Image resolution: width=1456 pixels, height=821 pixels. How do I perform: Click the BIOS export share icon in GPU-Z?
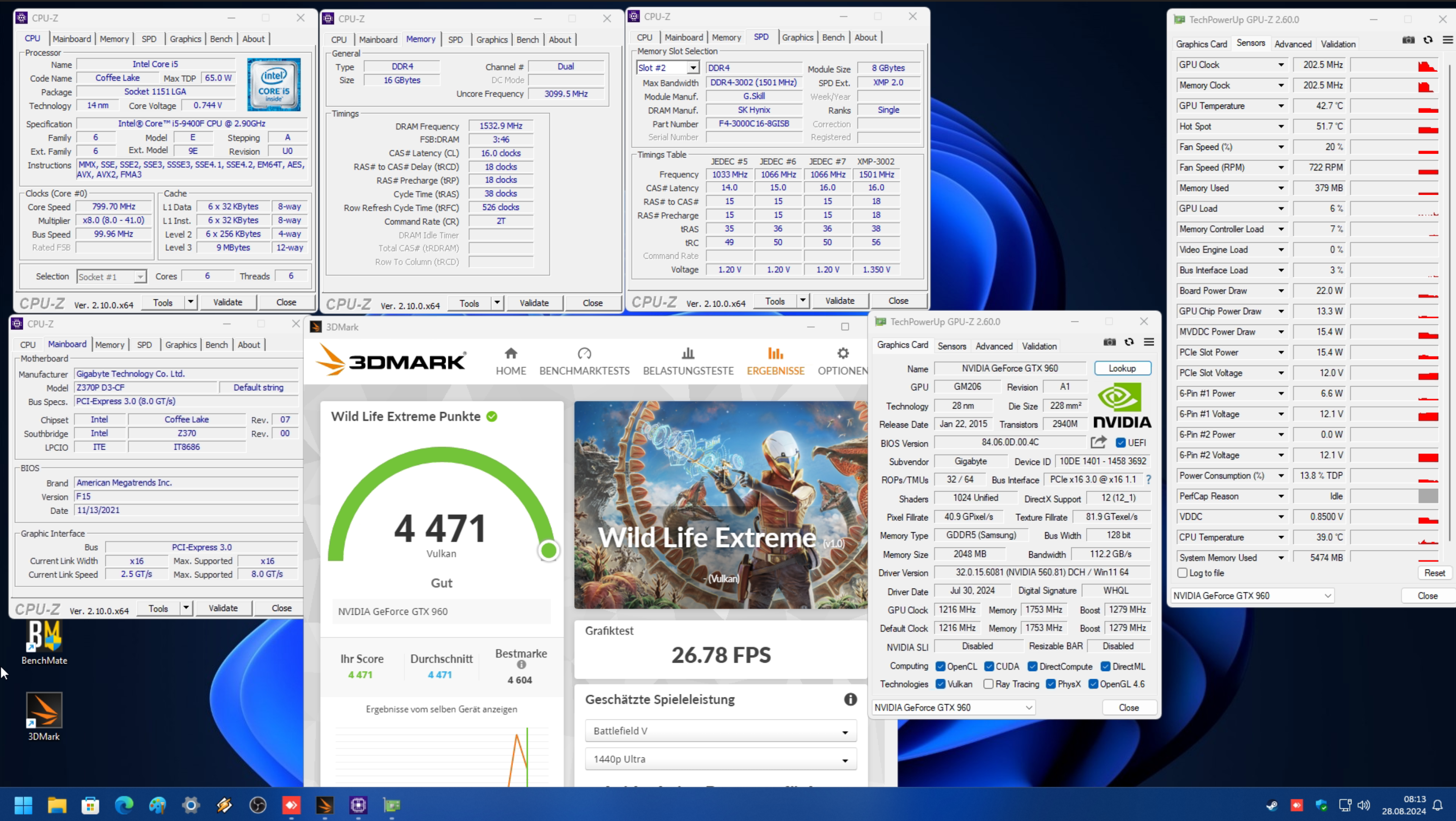point(1098,442)
